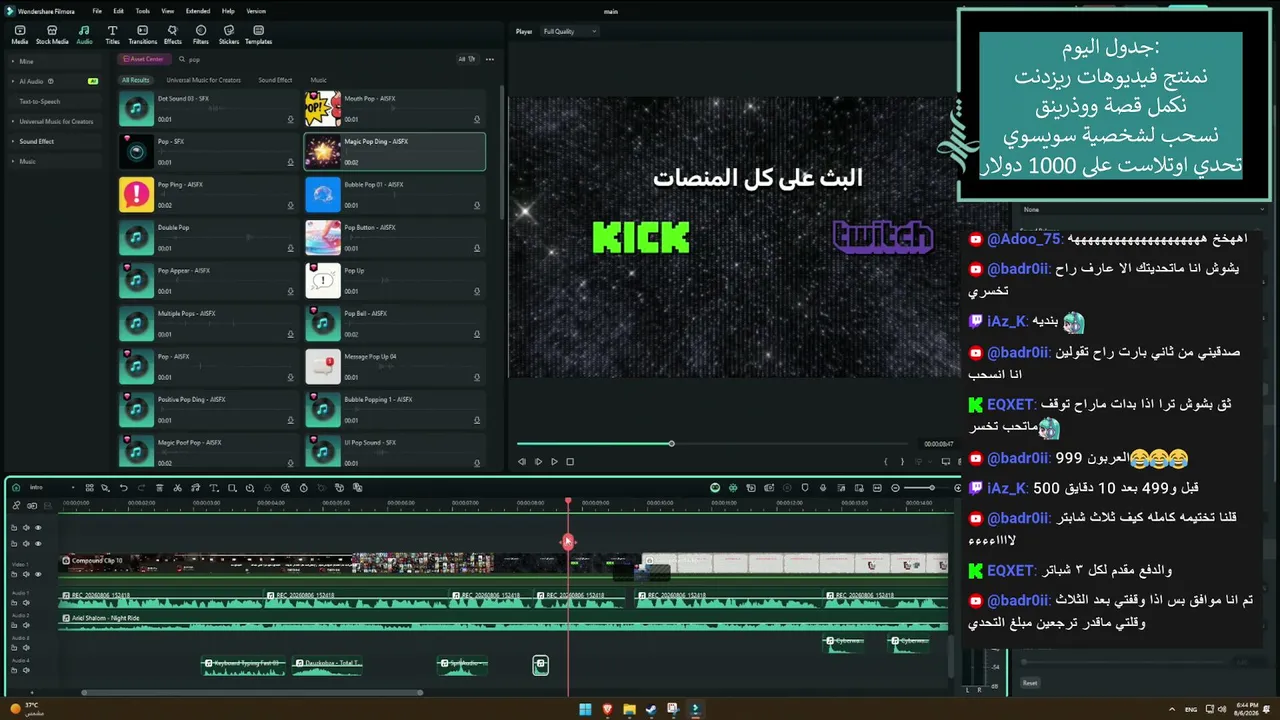Viewport: 1280px width, 720px height.
Task: Open the Full Quality dropdown in the player
Action: pyautogui.click(x=569, y=31)
